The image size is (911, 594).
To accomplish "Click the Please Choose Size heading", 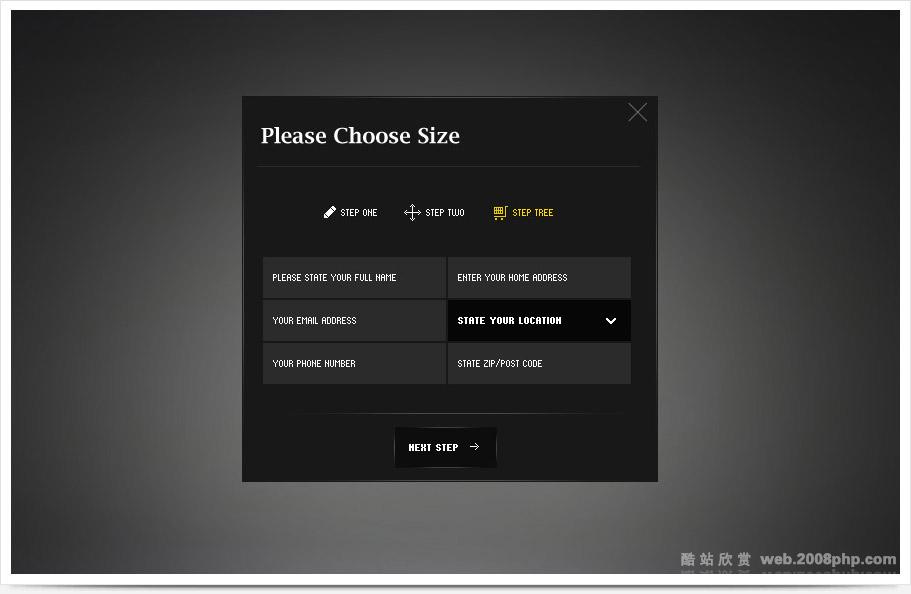I will (360, 136).
